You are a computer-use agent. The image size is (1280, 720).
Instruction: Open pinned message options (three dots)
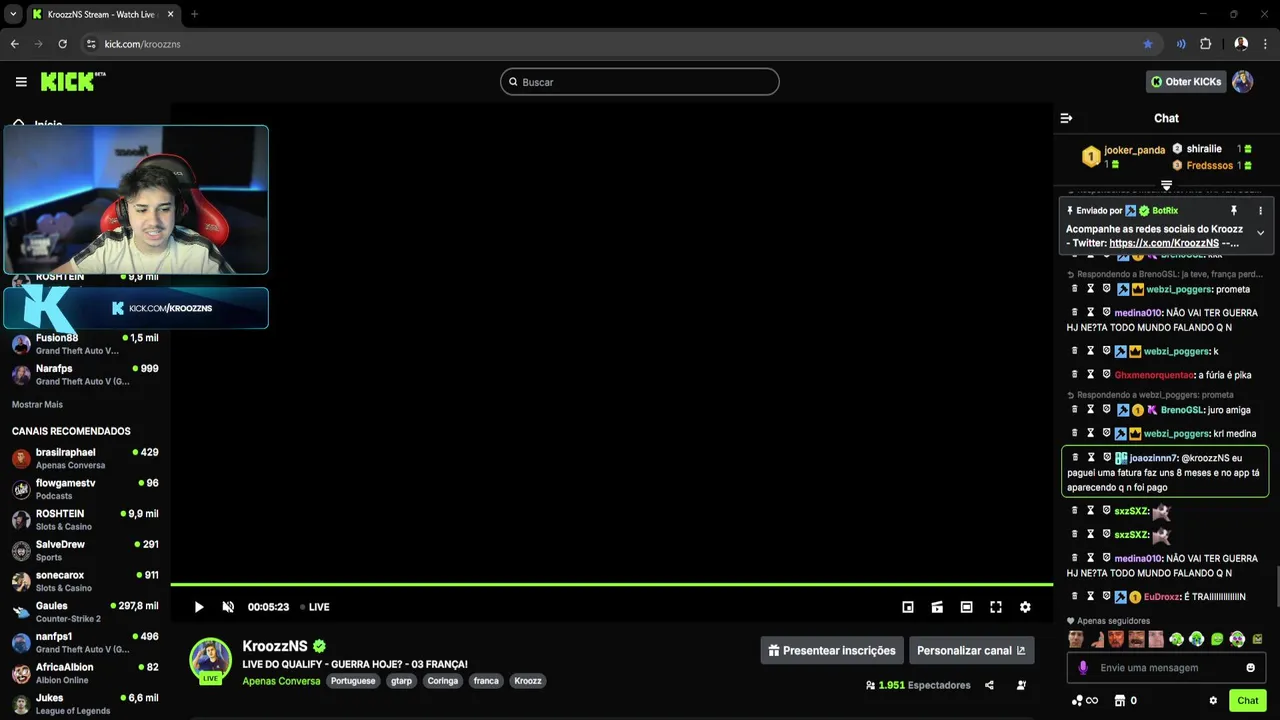(1260, 211)
